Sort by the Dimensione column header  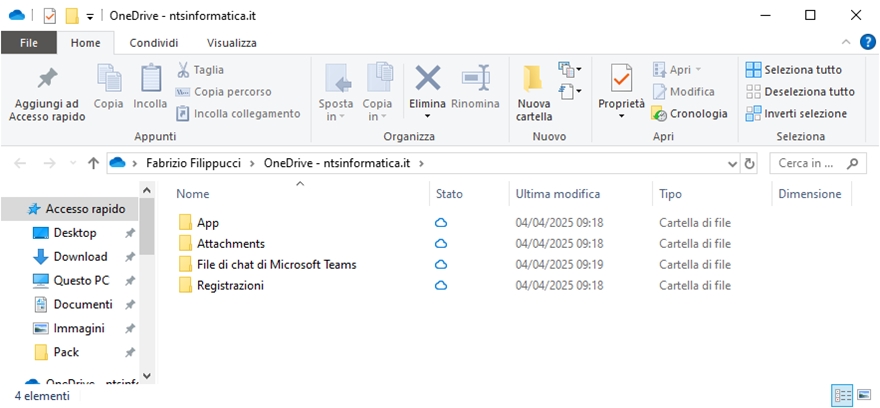pyautogui.click(x=812, y=194)
